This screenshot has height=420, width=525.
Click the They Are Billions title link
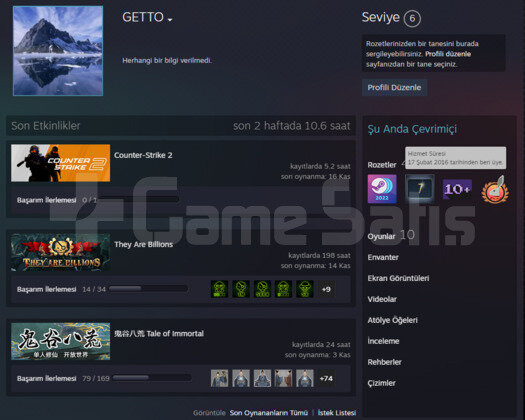click(143, 244)
